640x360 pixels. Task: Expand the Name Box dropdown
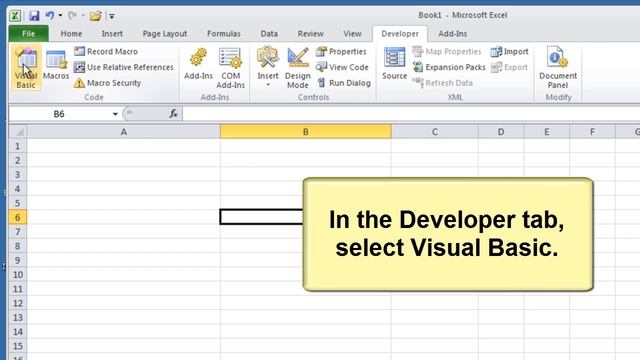pos(115,114)
